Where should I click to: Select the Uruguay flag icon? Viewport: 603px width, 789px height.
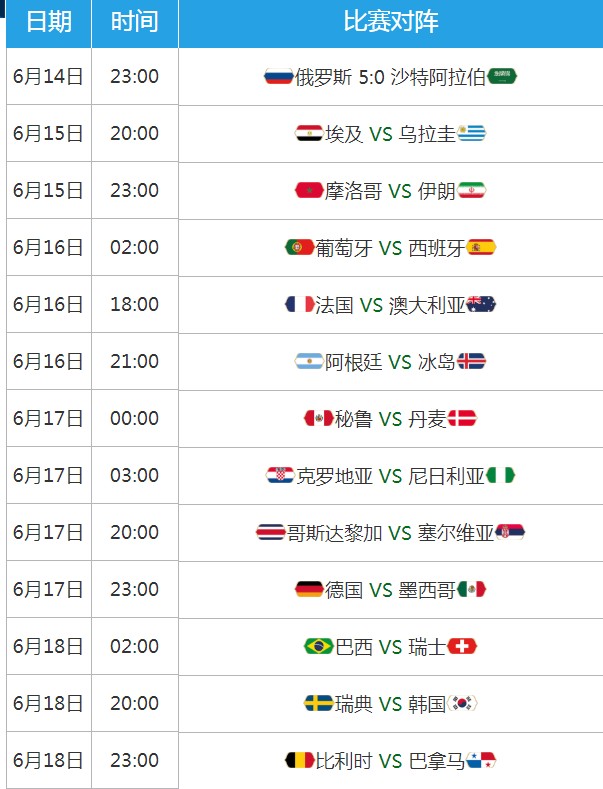coord(472,133)
